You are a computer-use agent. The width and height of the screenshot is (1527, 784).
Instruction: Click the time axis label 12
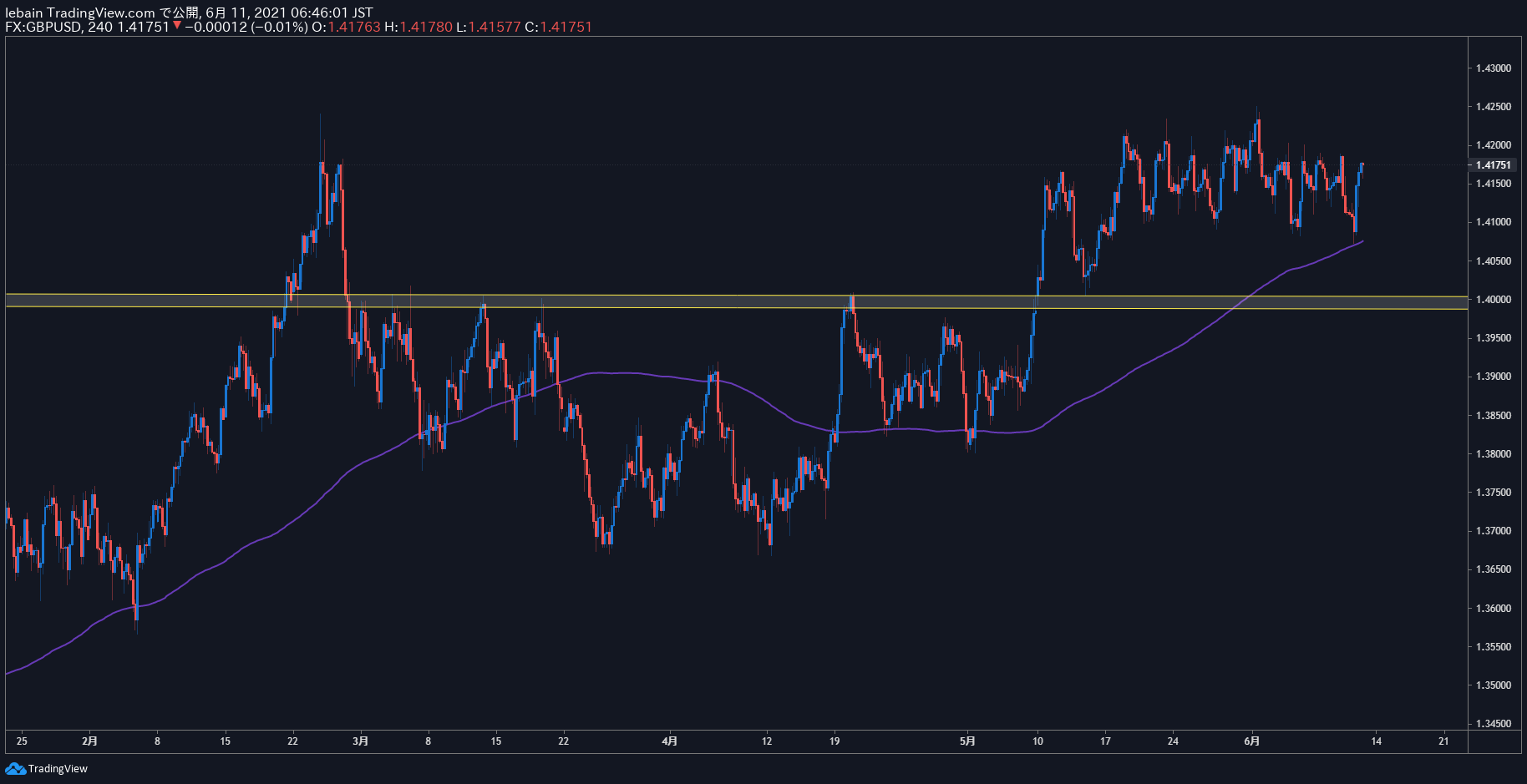[x=767, y=741]
